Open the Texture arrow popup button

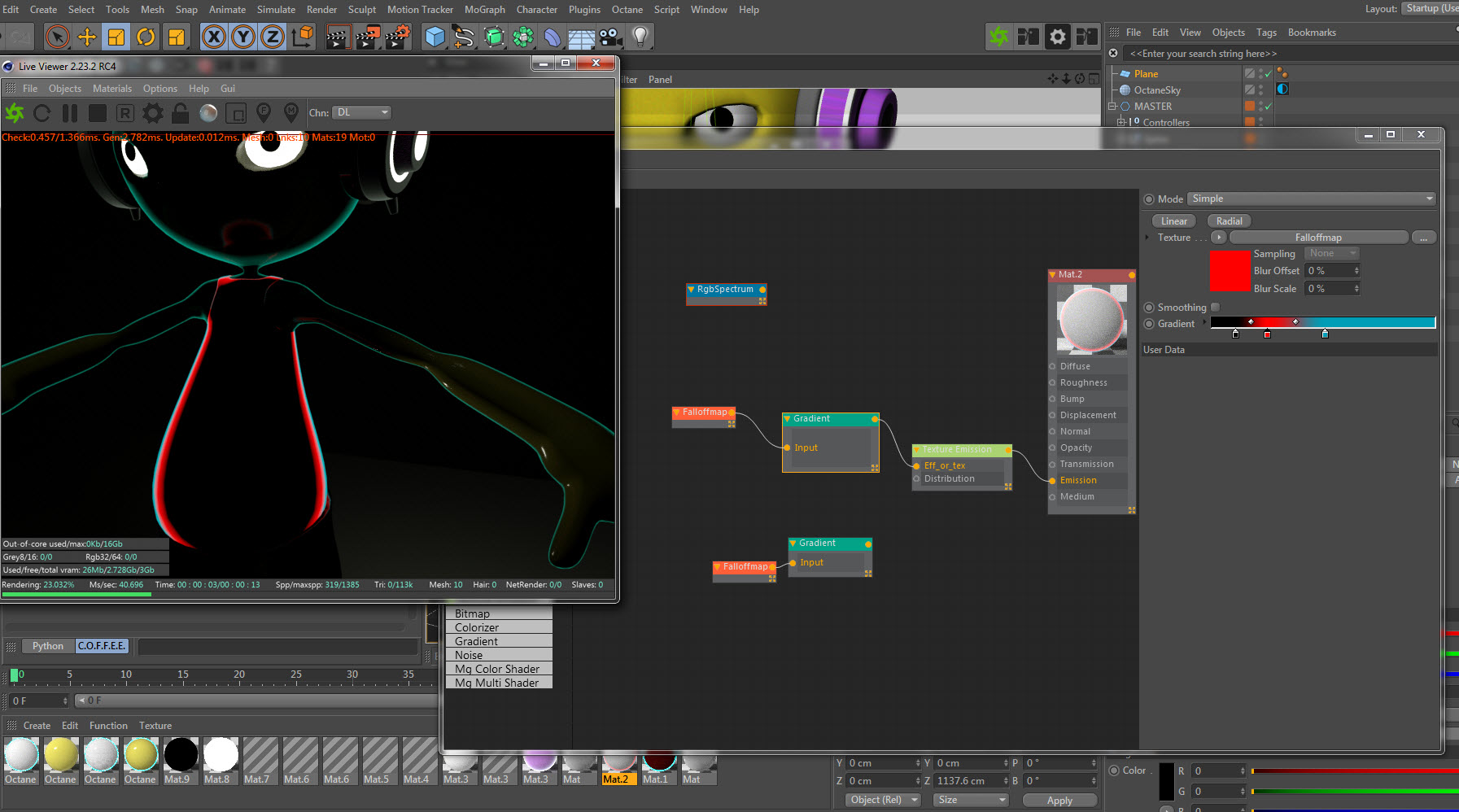pos(1219,238)
